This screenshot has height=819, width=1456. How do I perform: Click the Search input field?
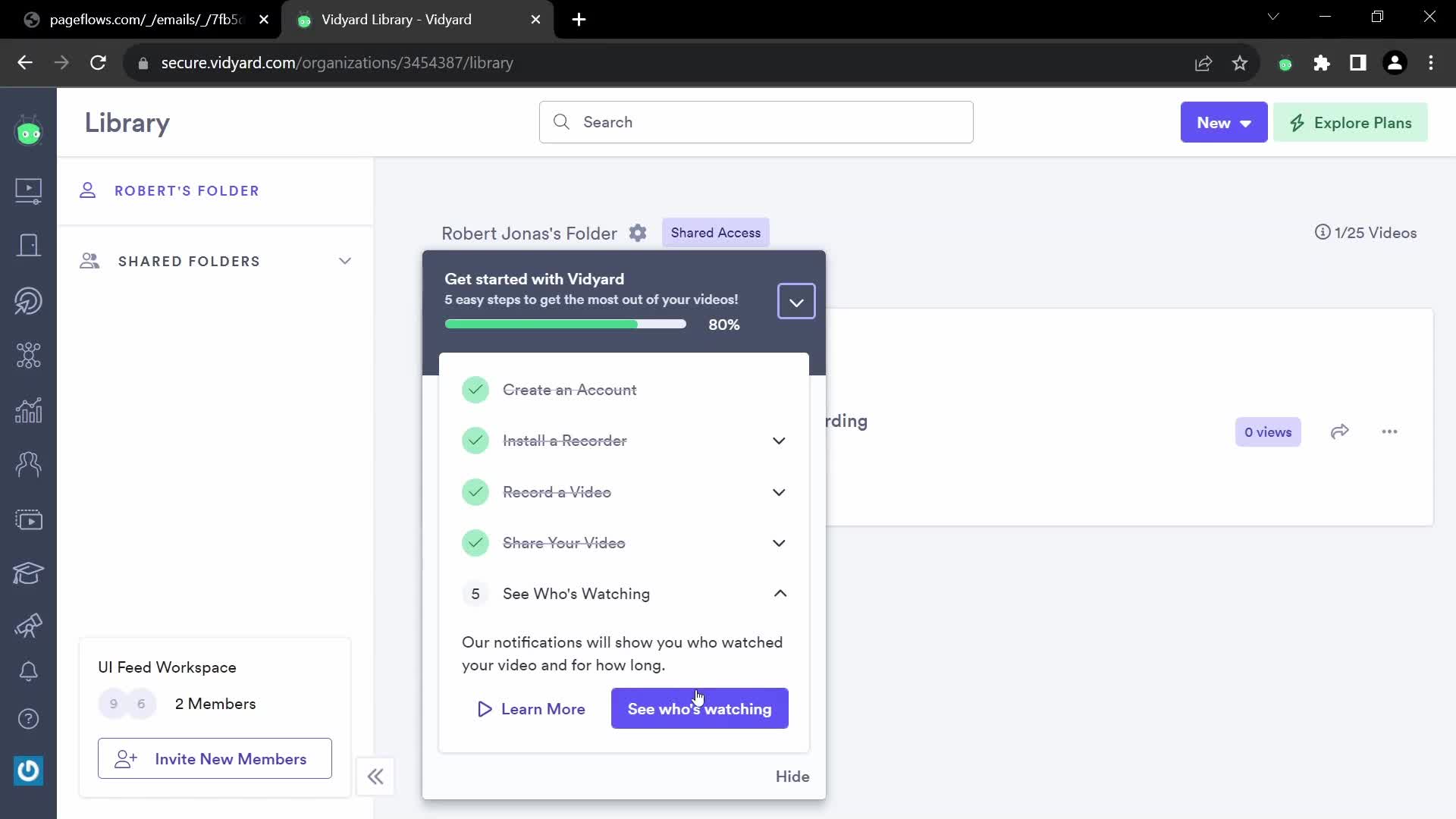[756, 122]
